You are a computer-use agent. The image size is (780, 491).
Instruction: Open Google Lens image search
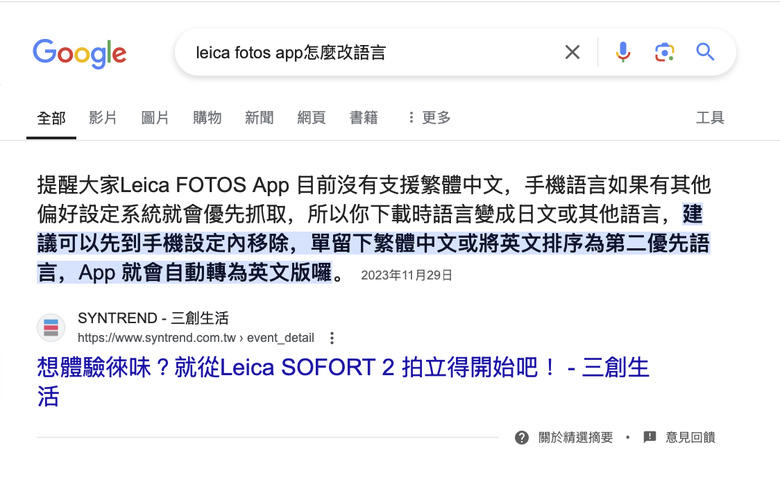(x=664, y=52)
